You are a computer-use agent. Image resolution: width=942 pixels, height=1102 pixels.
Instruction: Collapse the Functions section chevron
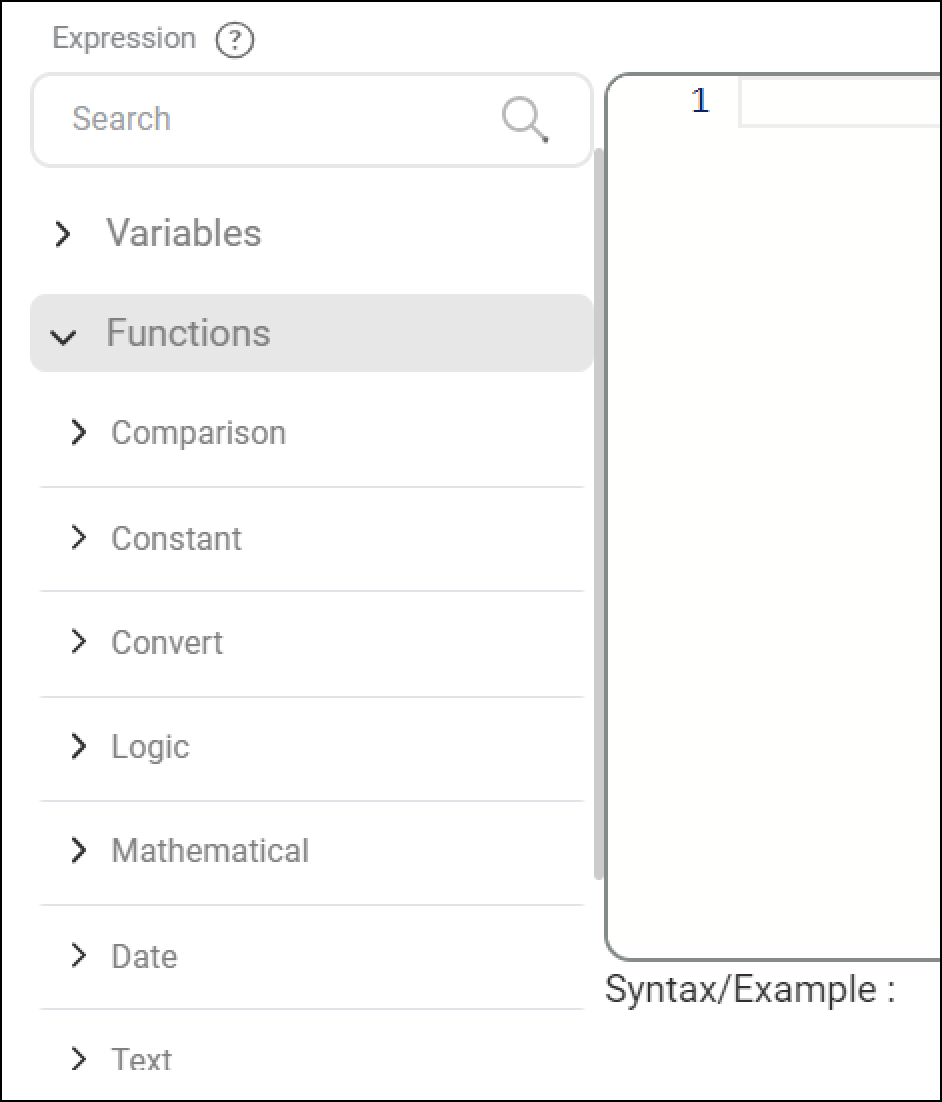[63, 337]
